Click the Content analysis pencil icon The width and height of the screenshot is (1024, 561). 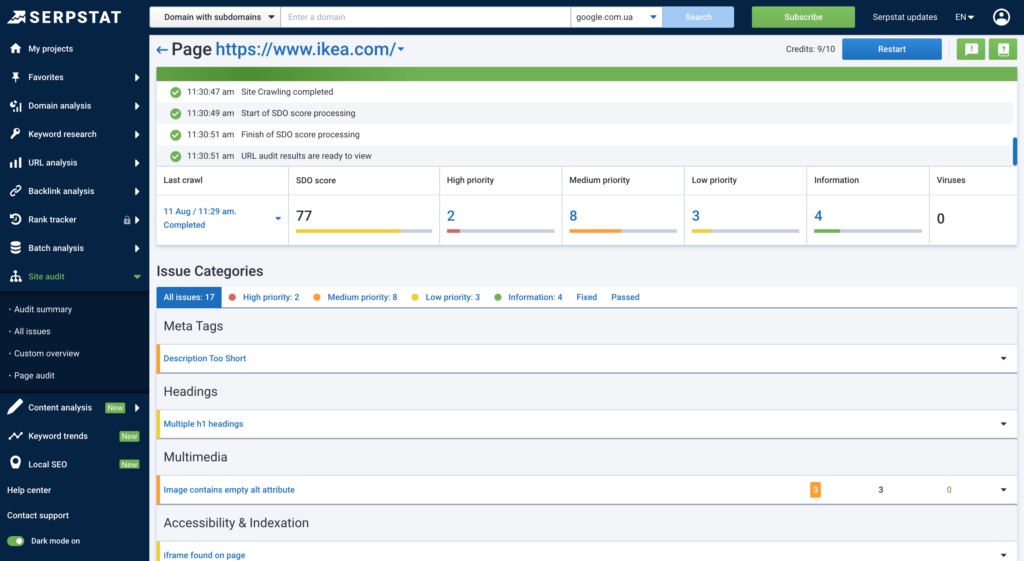coord(15,407)
